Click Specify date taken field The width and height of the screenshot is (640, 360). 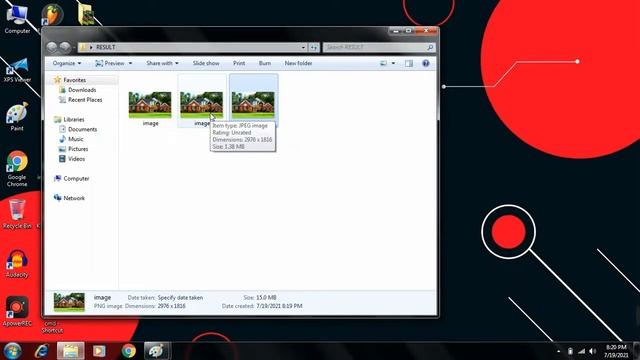click(x=180, y=298)
